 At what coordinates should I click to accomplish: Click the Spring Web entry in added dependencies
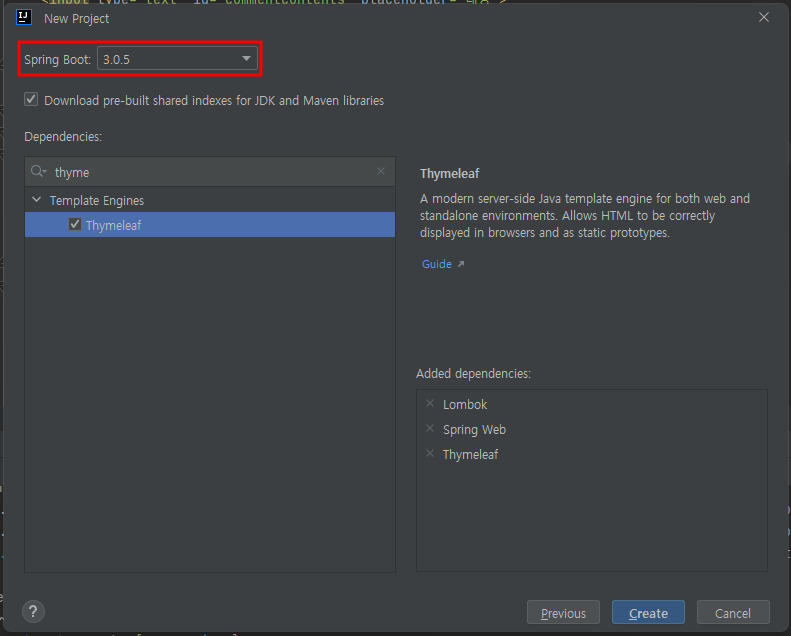(474, 430)
